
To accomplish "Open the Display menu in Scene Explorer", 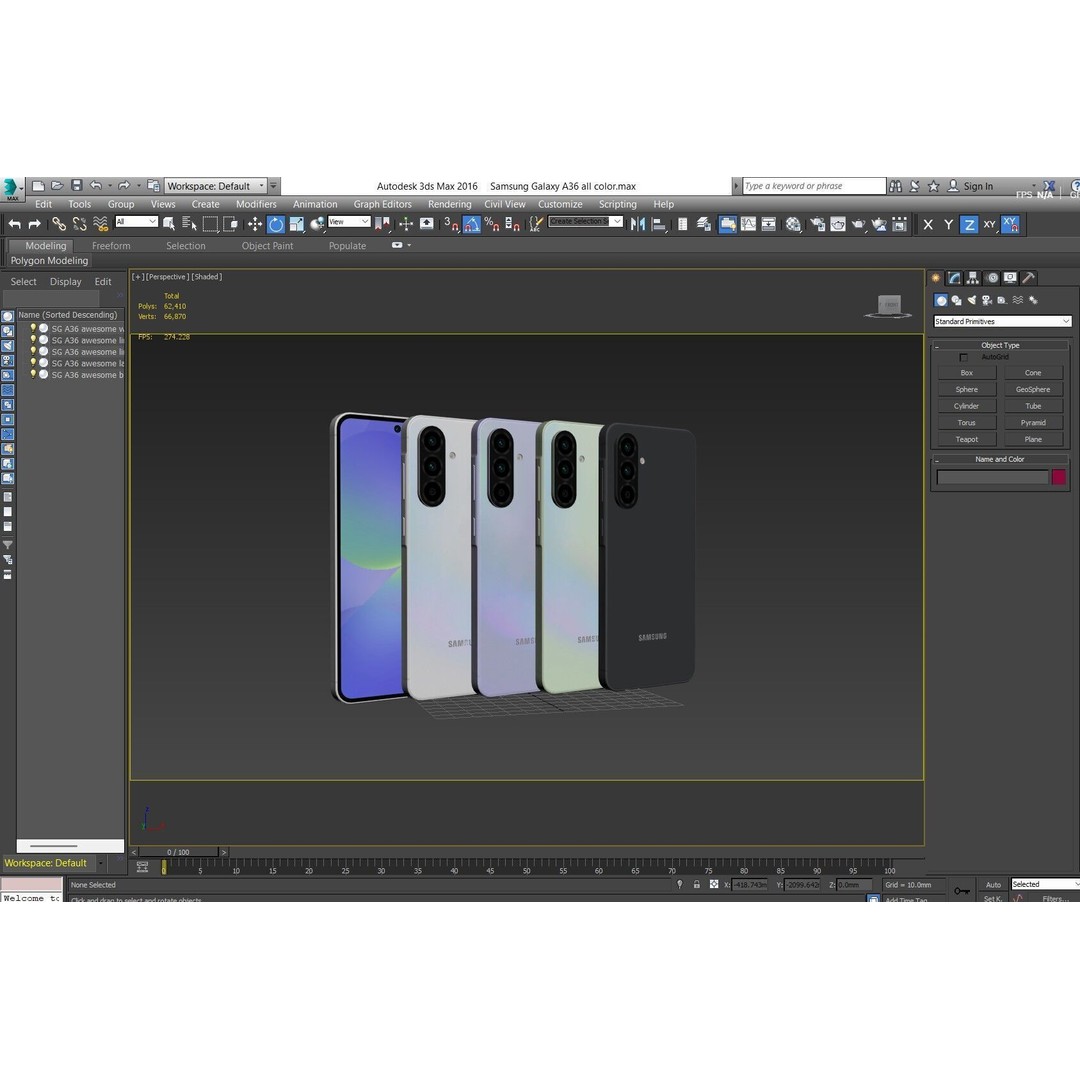I will (x=65, y=282).
